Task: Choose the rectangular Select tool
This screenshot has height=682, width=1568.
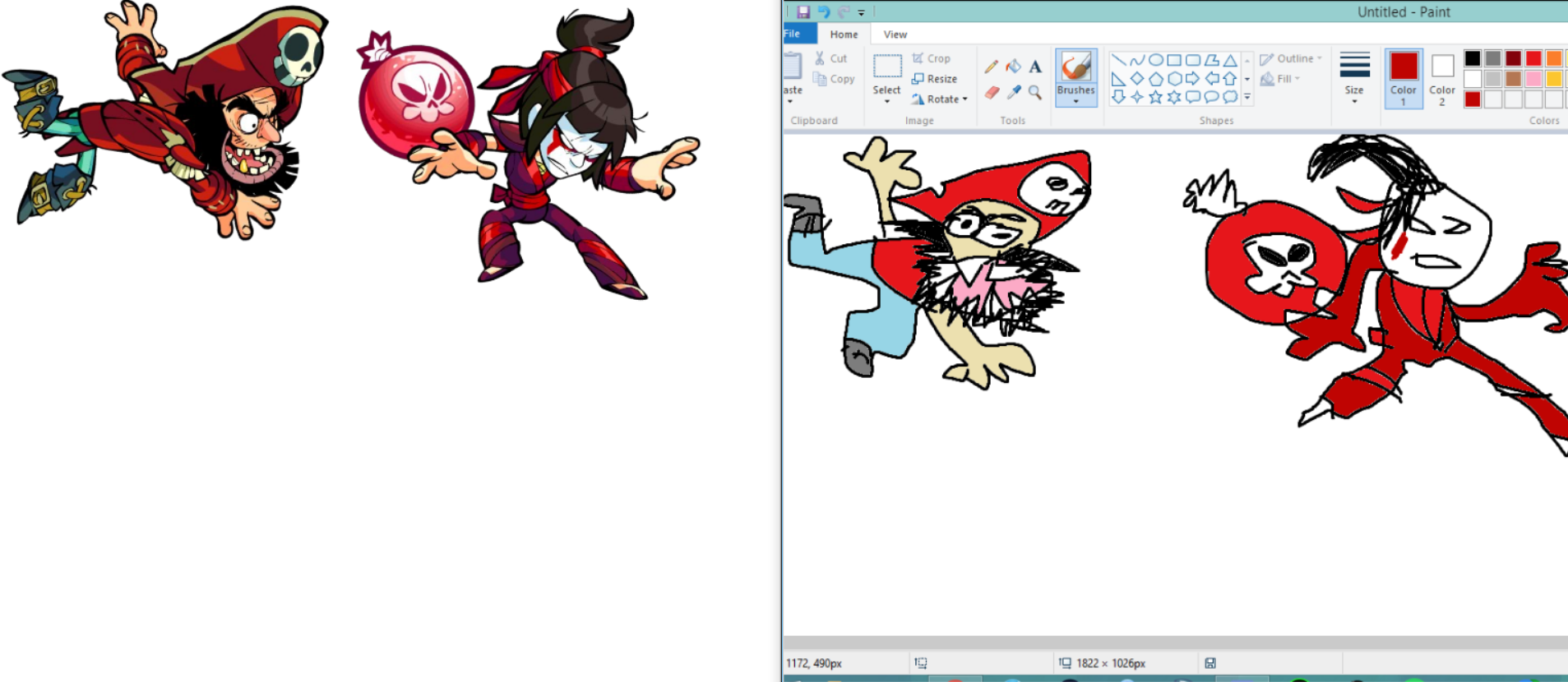Action: point(887,67)
